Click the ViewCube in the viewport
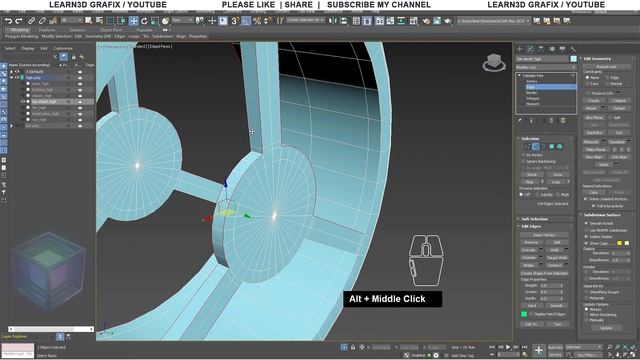 (x=494, y=62)
